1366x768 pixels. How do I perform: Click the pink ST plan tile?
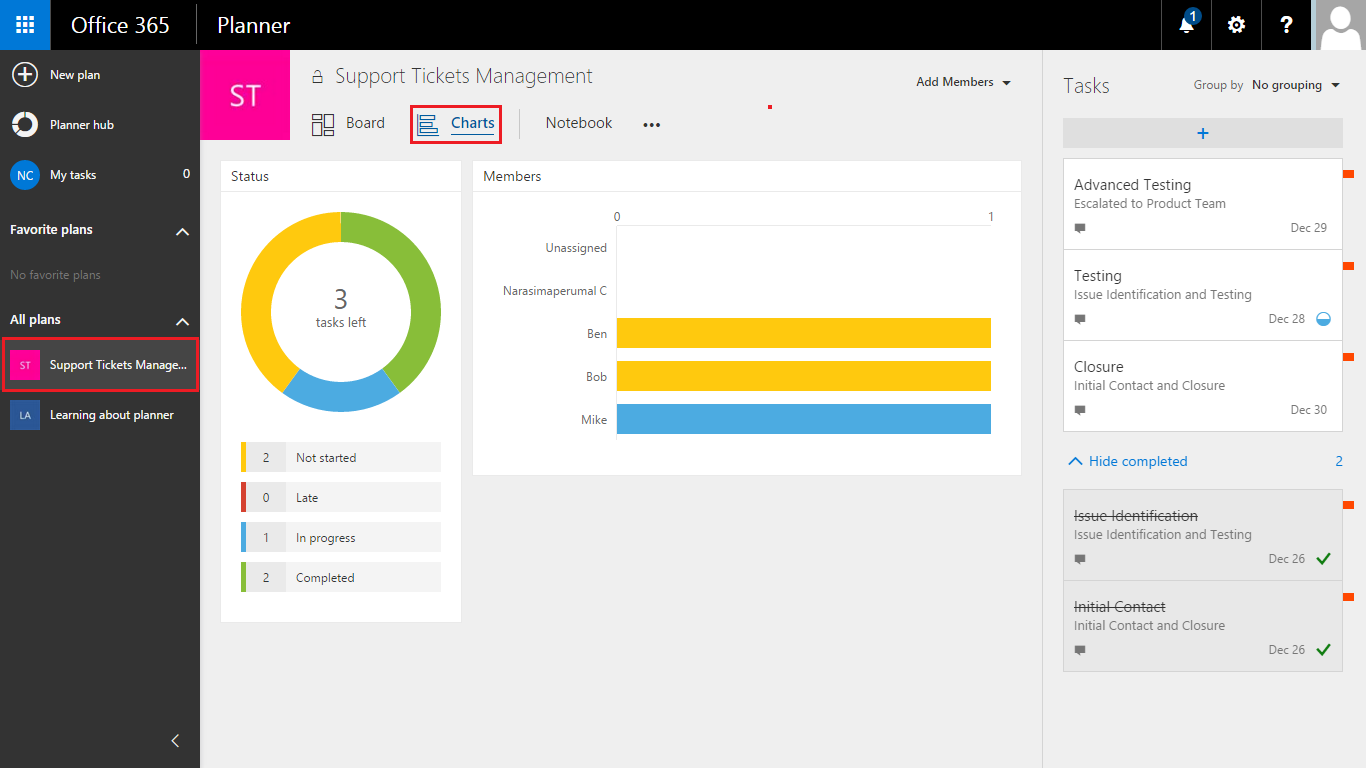(x=245, y=95)
